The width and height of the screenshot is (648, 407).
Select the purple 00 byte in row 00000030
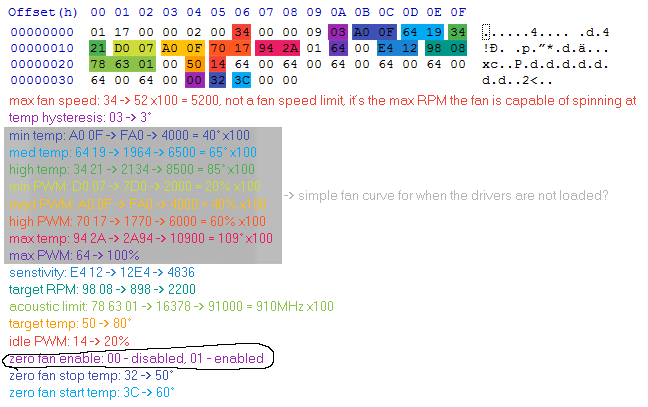point(194,80)
